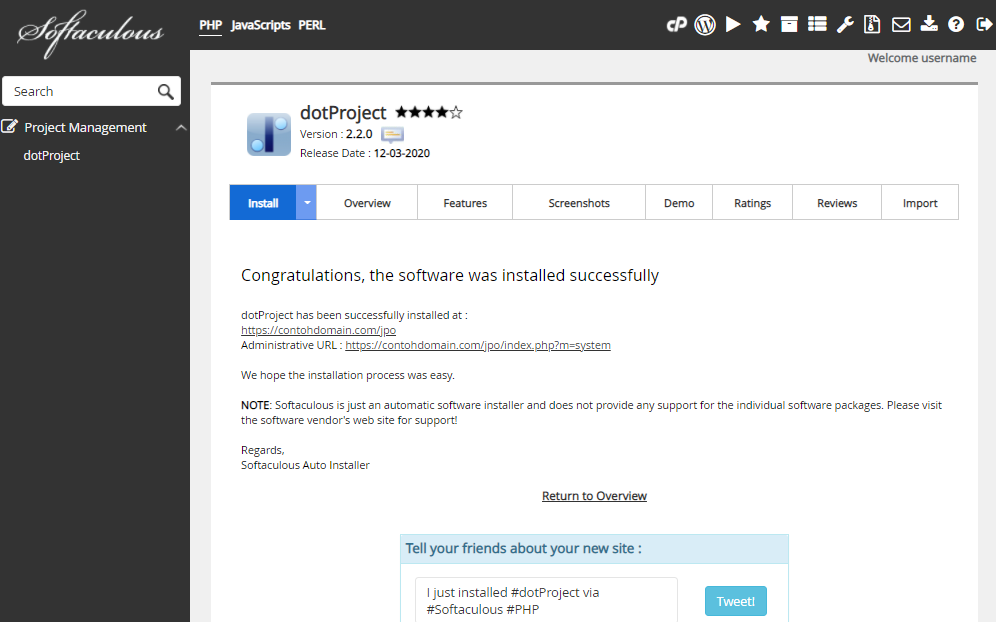Image resolution: width=996 pixels, height=622 pixels.
Task: Open Email settings via envelope icon
Action: [901, 24]
